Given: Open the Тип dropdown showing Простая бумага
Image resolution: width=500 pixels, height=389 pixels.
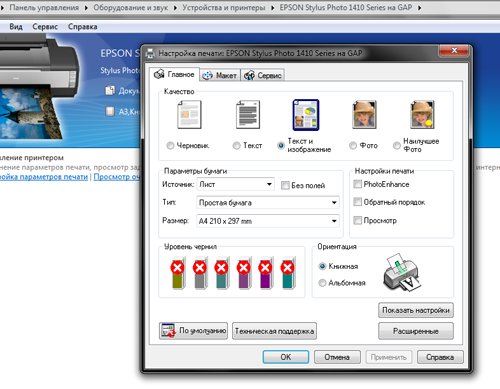Looking at the screenshot, I should point(268,203).
